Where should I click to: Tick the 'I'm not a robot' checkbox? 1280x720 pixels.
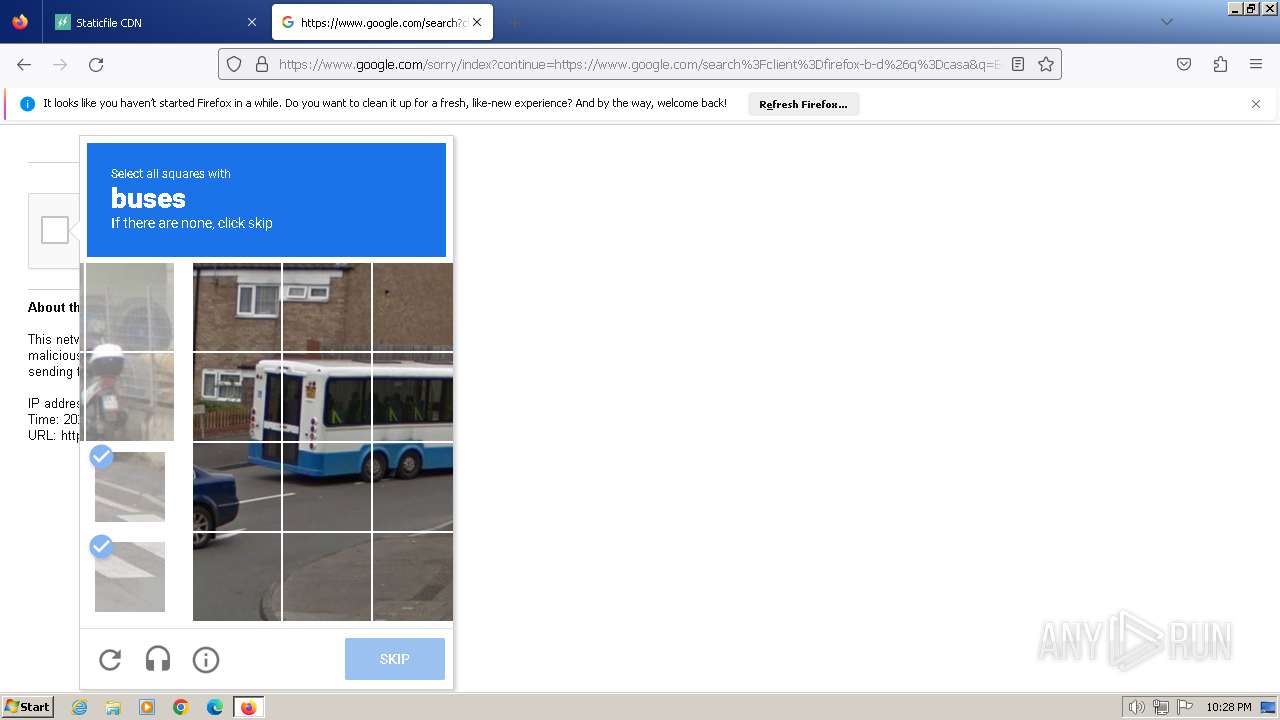55,230
